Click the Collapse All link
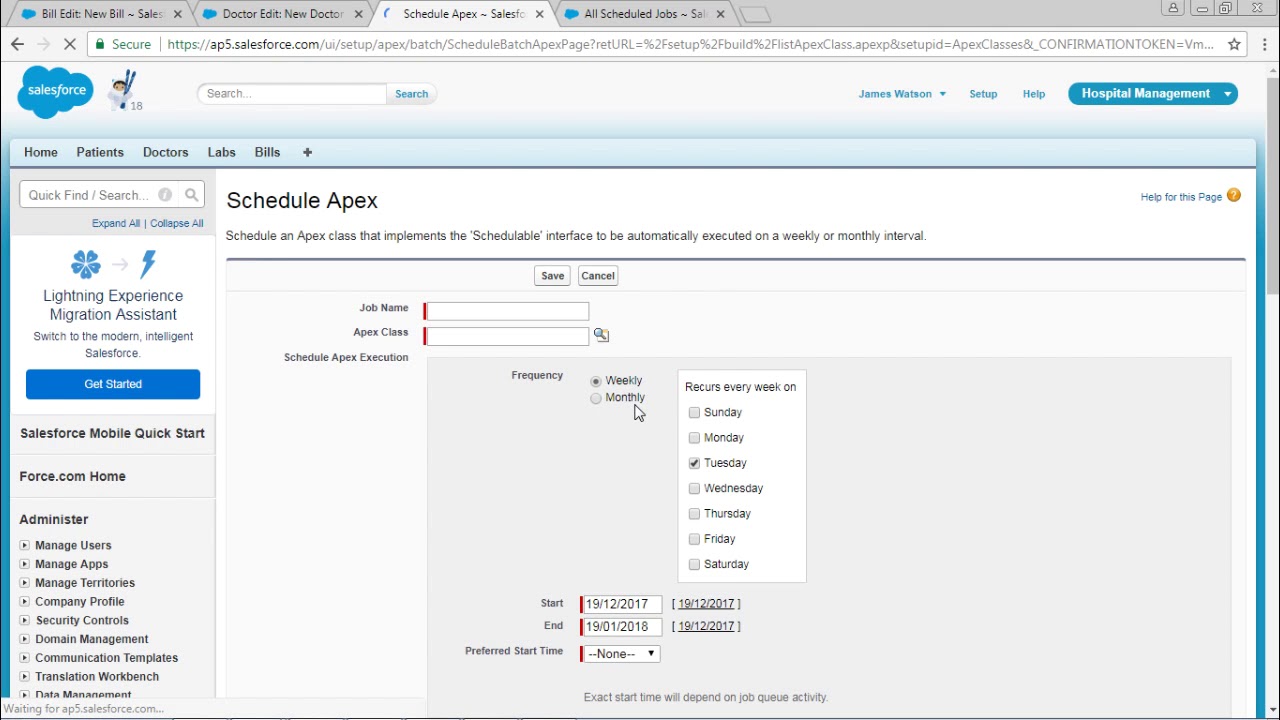Image resolution: width=1280 pixels, height=720 pixels. 177,224
